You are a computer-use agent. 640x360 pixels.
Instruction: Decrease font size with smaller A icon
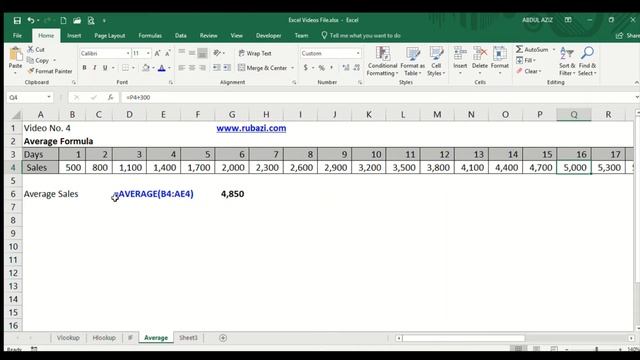(x=167, y=53)
